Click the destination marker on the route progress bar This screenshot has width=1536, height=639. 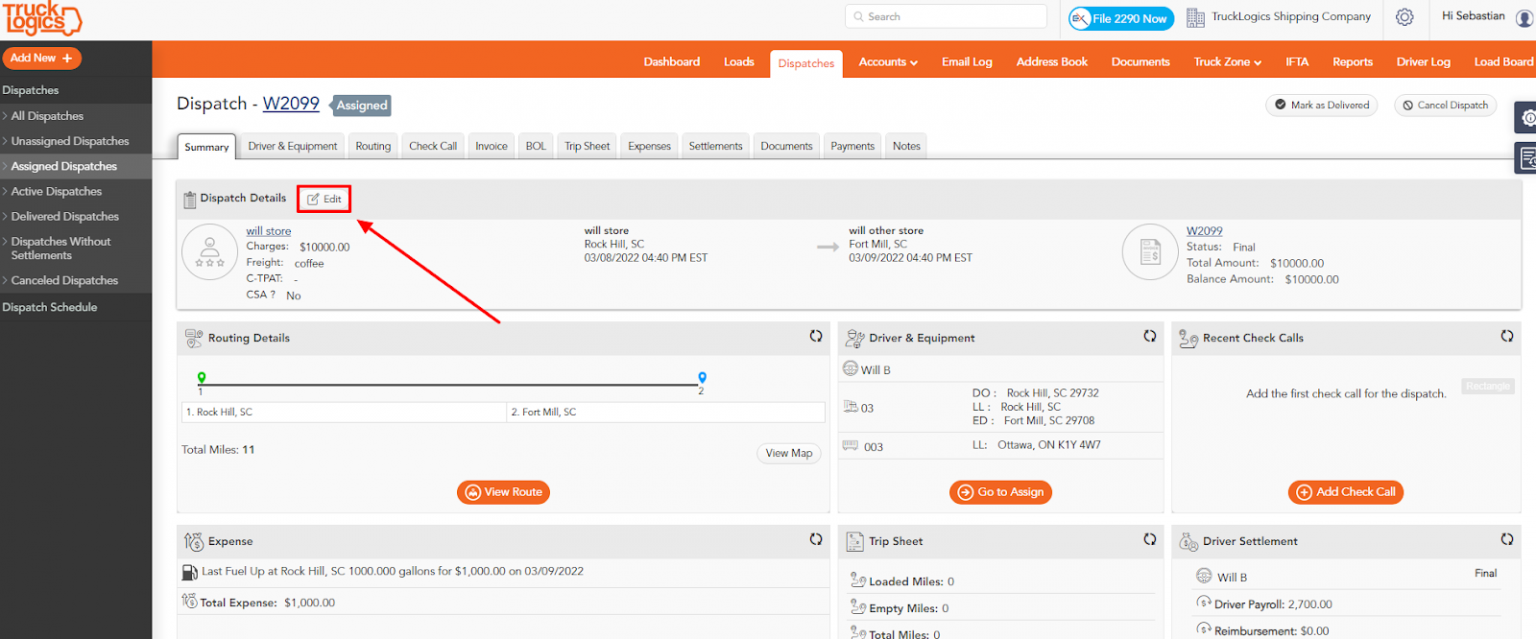pyautogui.click(x=701, y=378)
